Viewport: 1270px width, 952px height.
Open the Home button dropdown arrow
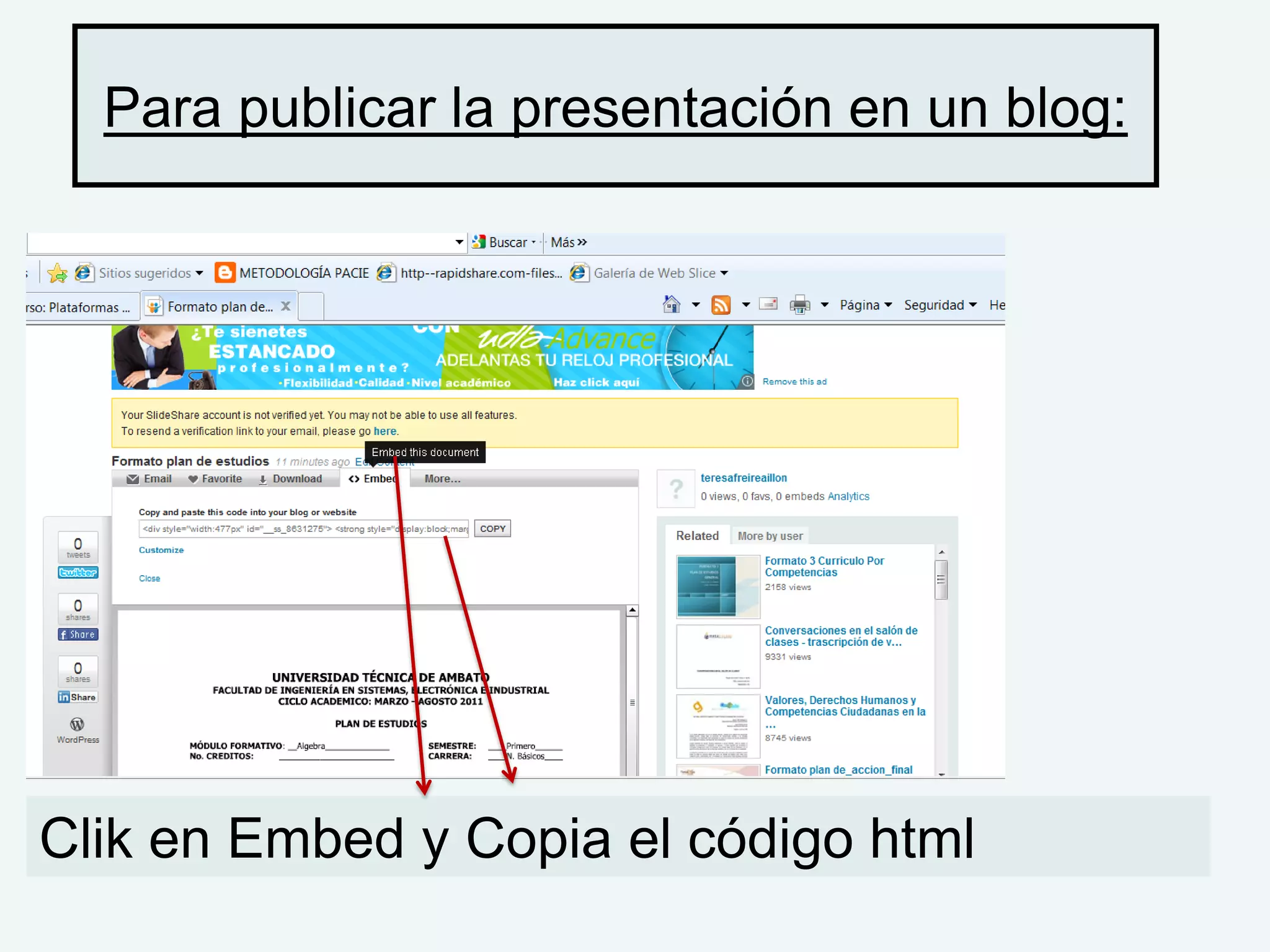click(696, 304)
